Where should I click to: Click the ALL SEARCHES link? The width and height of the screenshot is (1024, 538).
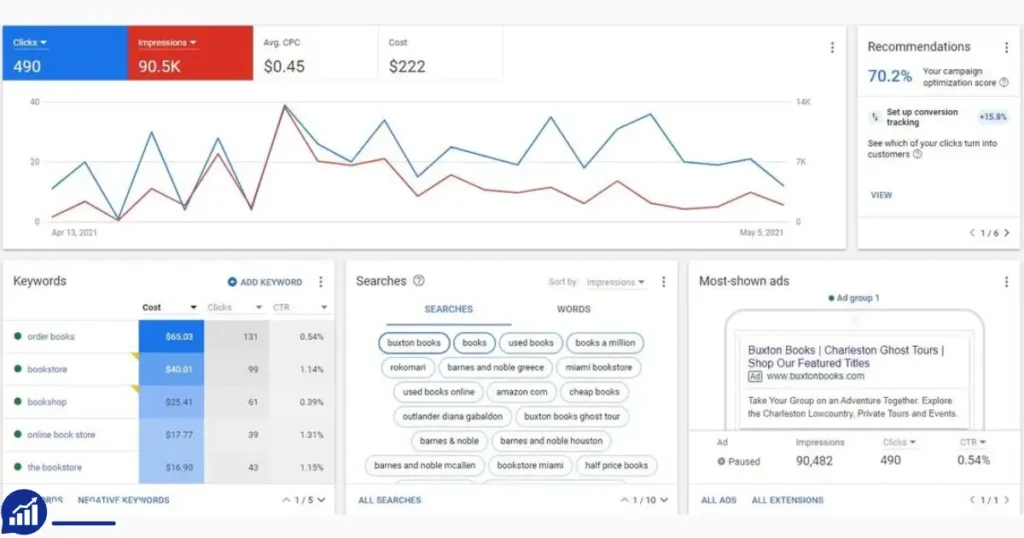pyautogui.click(x=390, y=500)
